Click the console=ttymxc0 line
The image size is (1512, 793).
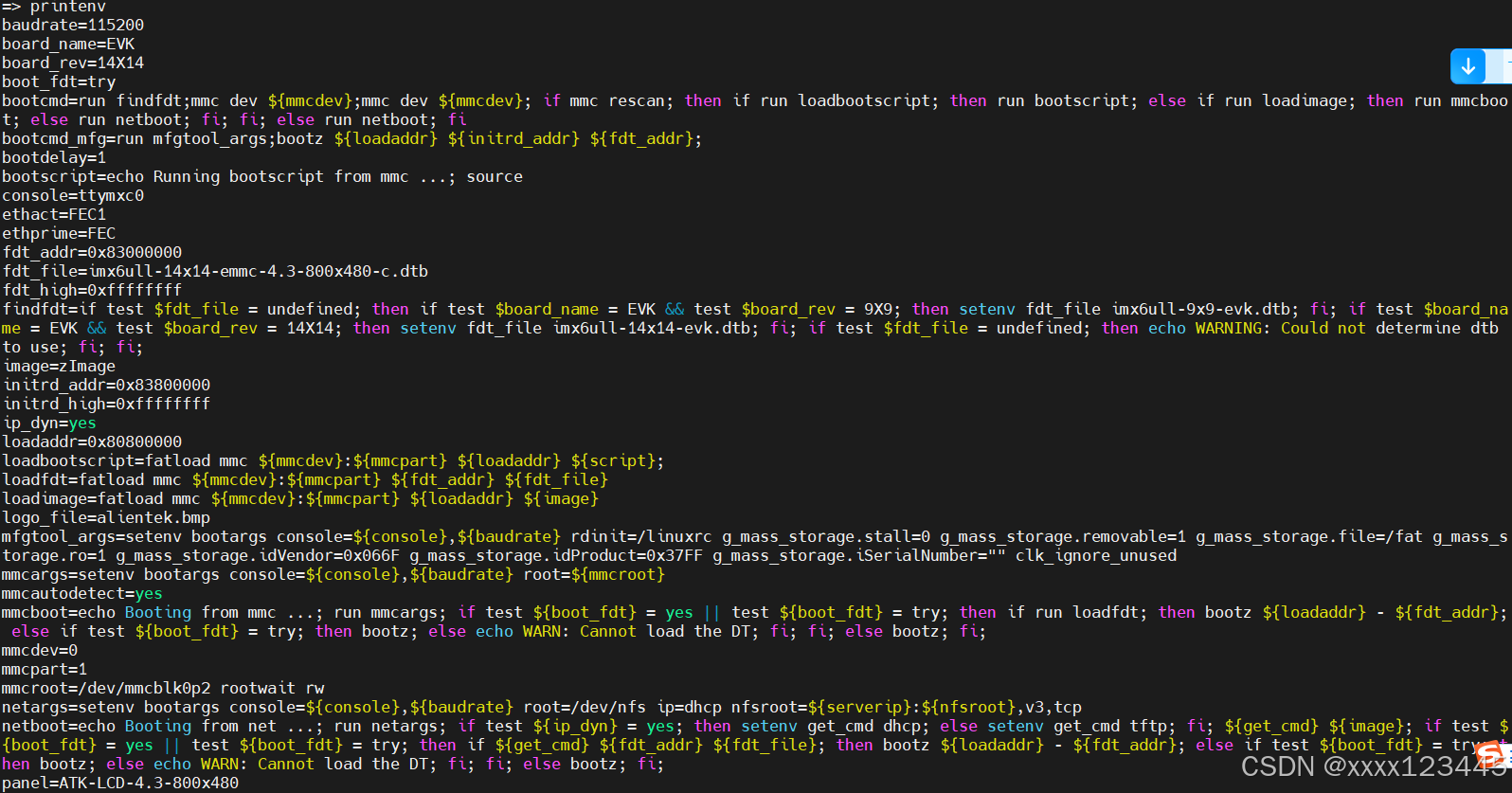tap(73, 195)
